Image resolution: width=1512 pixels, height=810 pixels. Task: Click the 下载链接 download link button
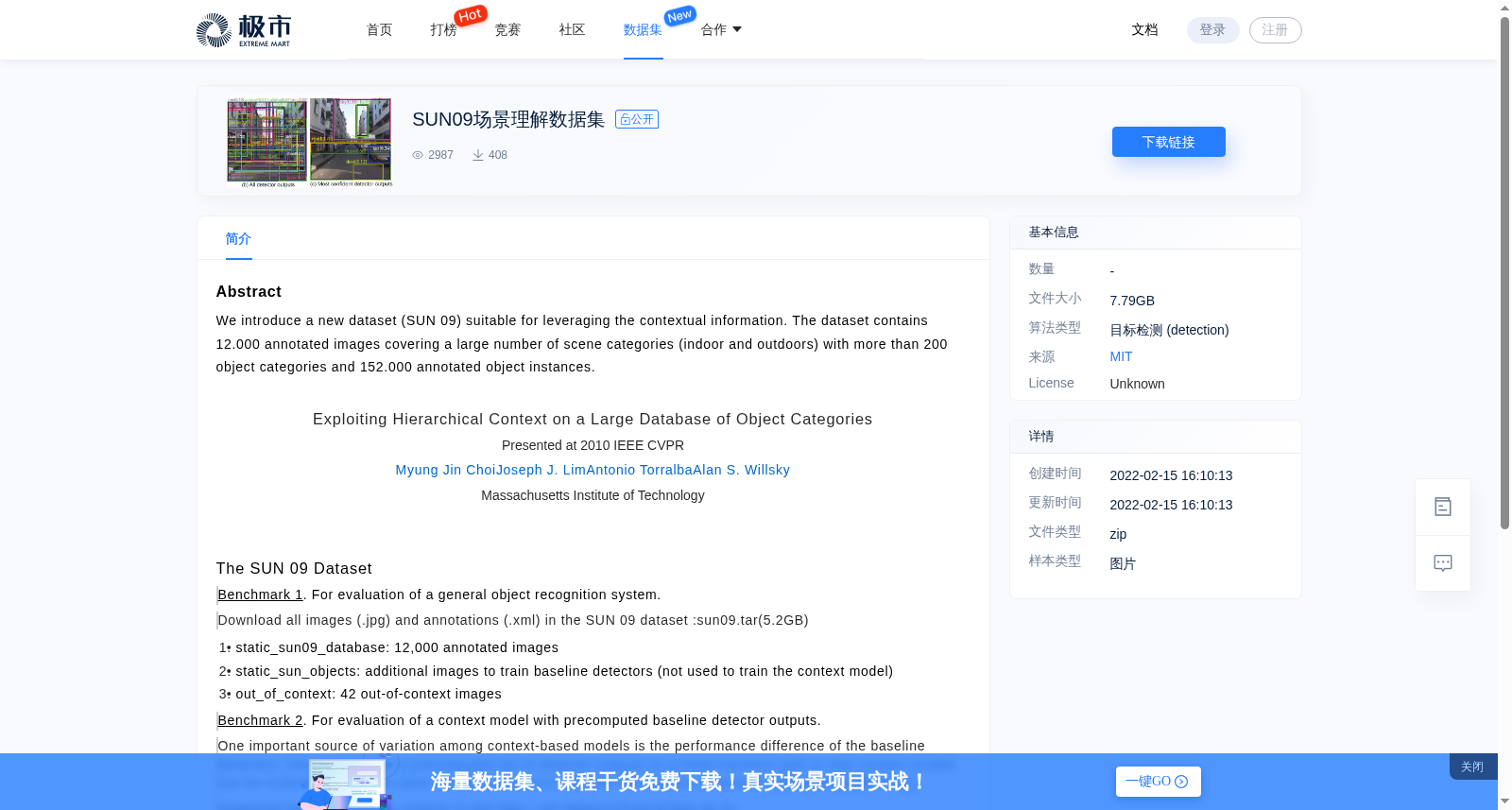pos(1169,142)
